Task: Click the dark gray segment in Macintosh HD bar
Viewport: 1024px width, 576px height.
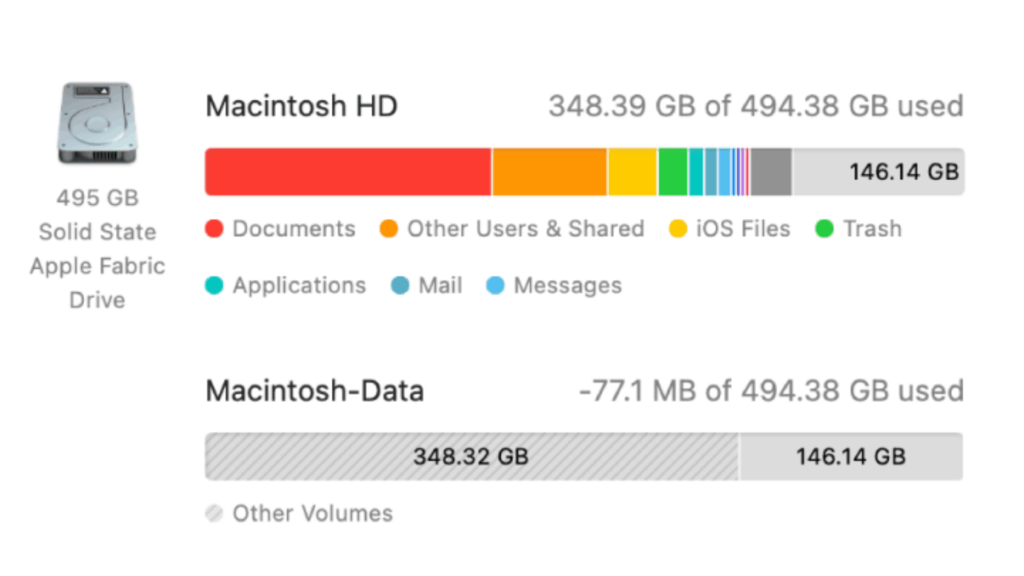Action: click(771, 172)
